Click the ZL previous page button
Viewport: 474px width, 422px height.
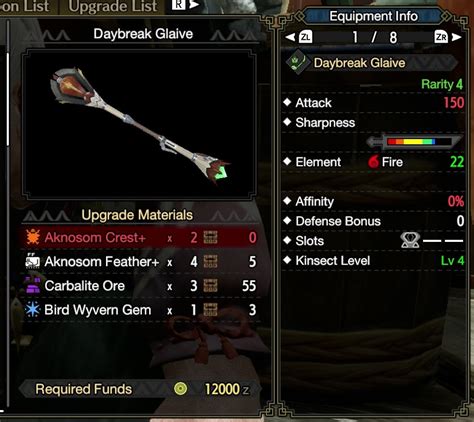[x=305, y=37]
